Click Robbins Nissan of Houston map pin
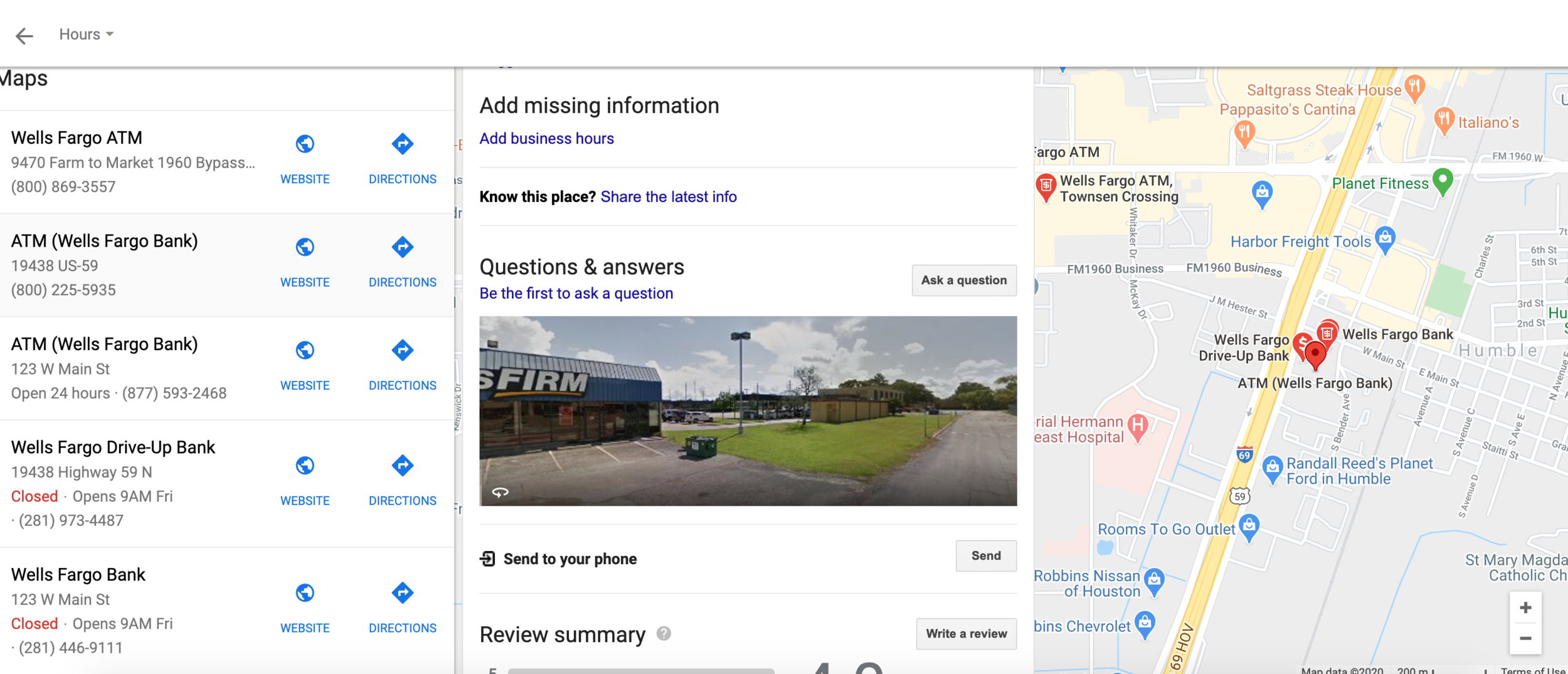1568x674 pixels. [x=1154, y=582]
